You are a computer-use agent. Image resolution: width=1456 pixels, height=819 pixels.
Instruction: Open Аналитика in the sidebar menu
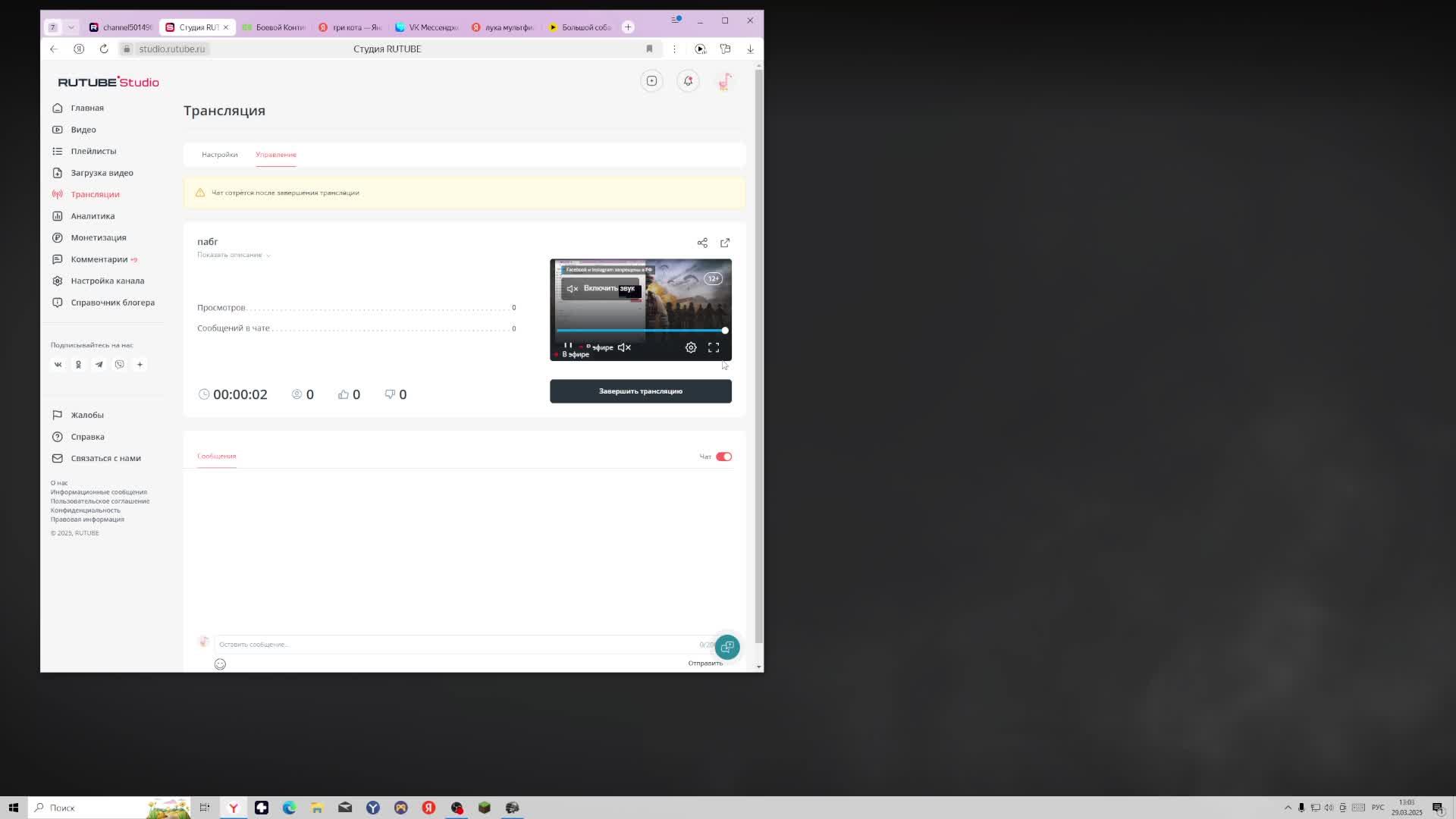[93, 216]
